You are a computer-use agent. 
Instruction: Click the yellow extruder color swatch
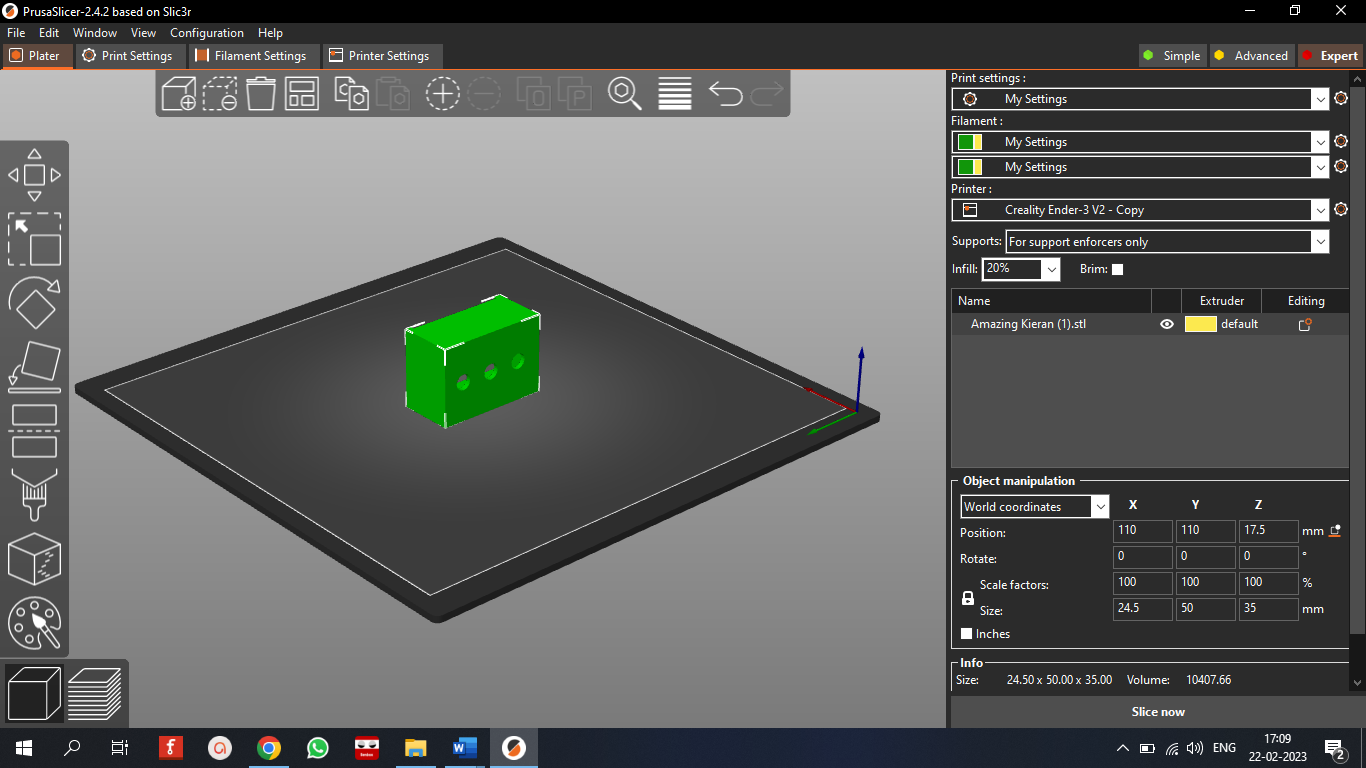1200,324
